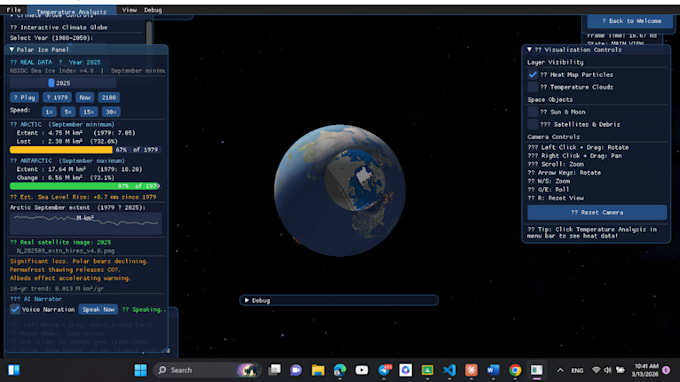The image size is (680, 382).
Task: Show hidden system tray icons
Action: coord(560,370)
